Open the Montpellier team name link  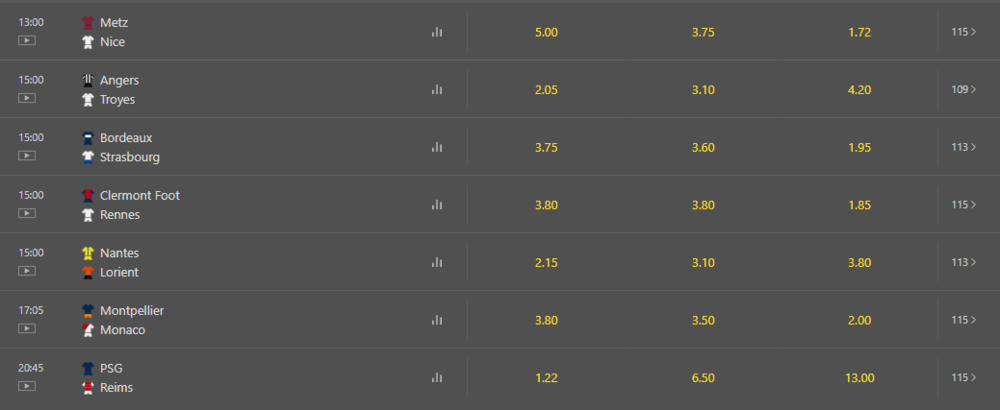(132, 311)
